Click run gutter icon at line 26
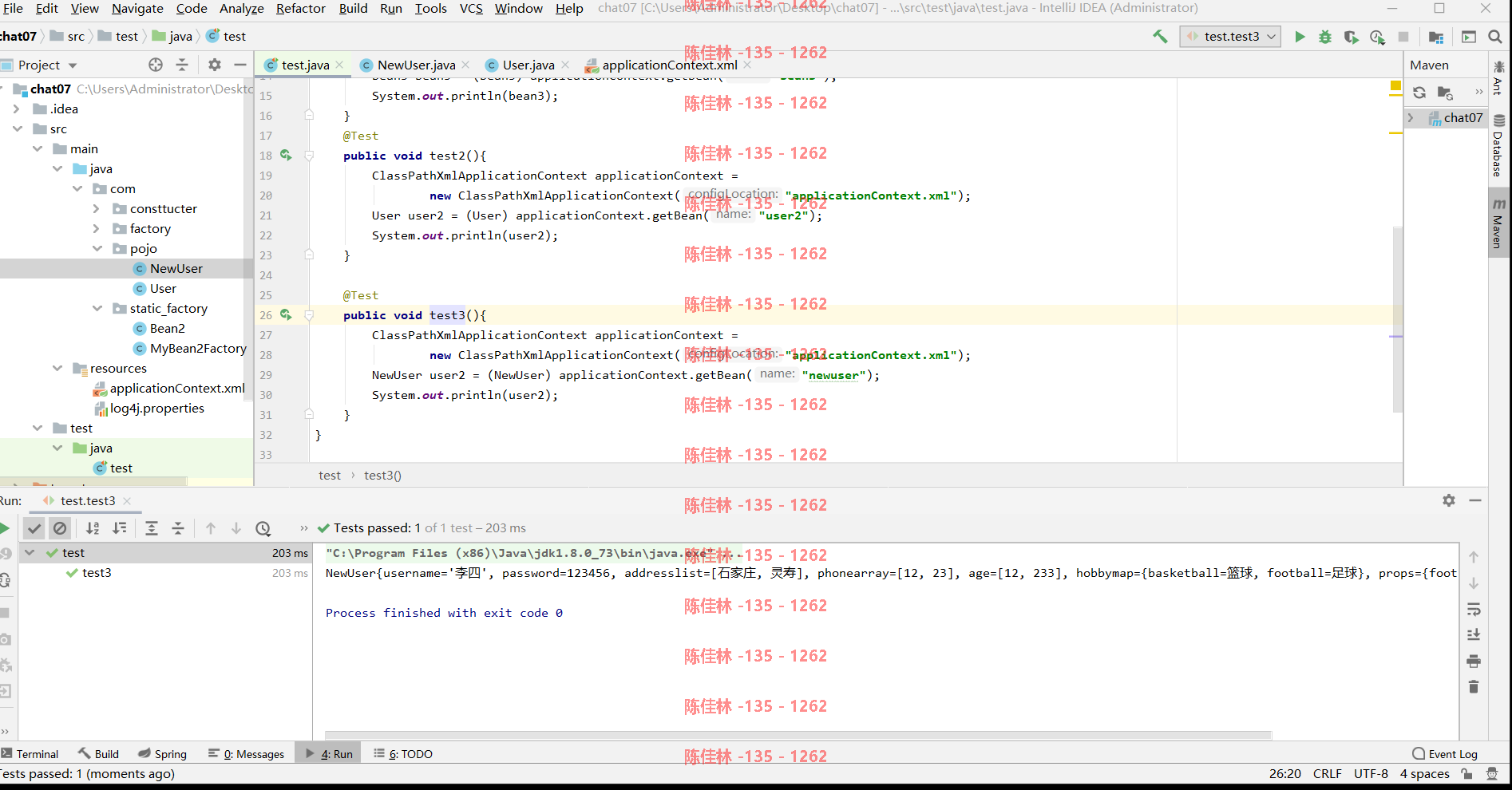The width and height of the screenshot is (1512, 790). pyautogui.click(x=286, y=315)
